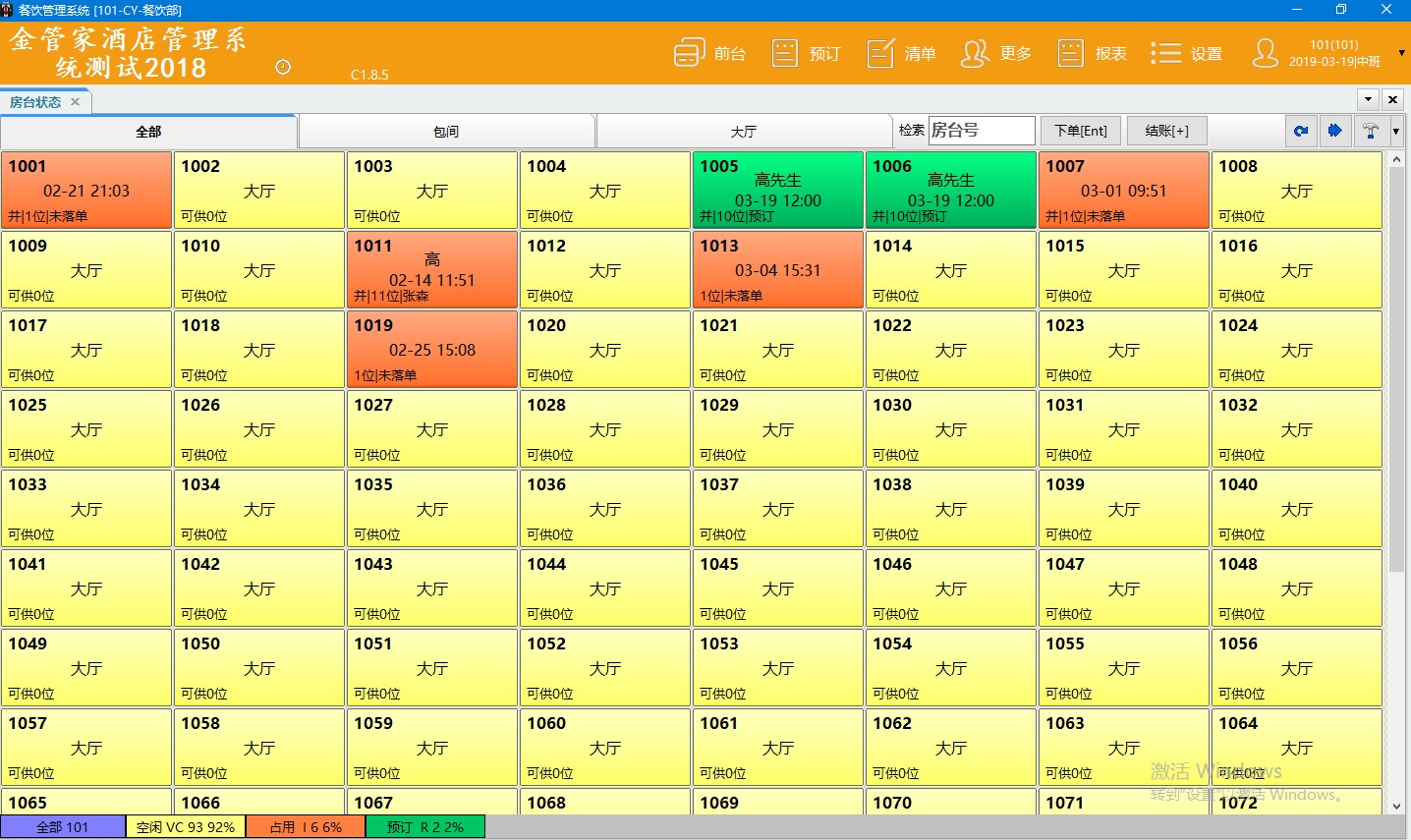Select free table 1036

(x=605, y=509)
